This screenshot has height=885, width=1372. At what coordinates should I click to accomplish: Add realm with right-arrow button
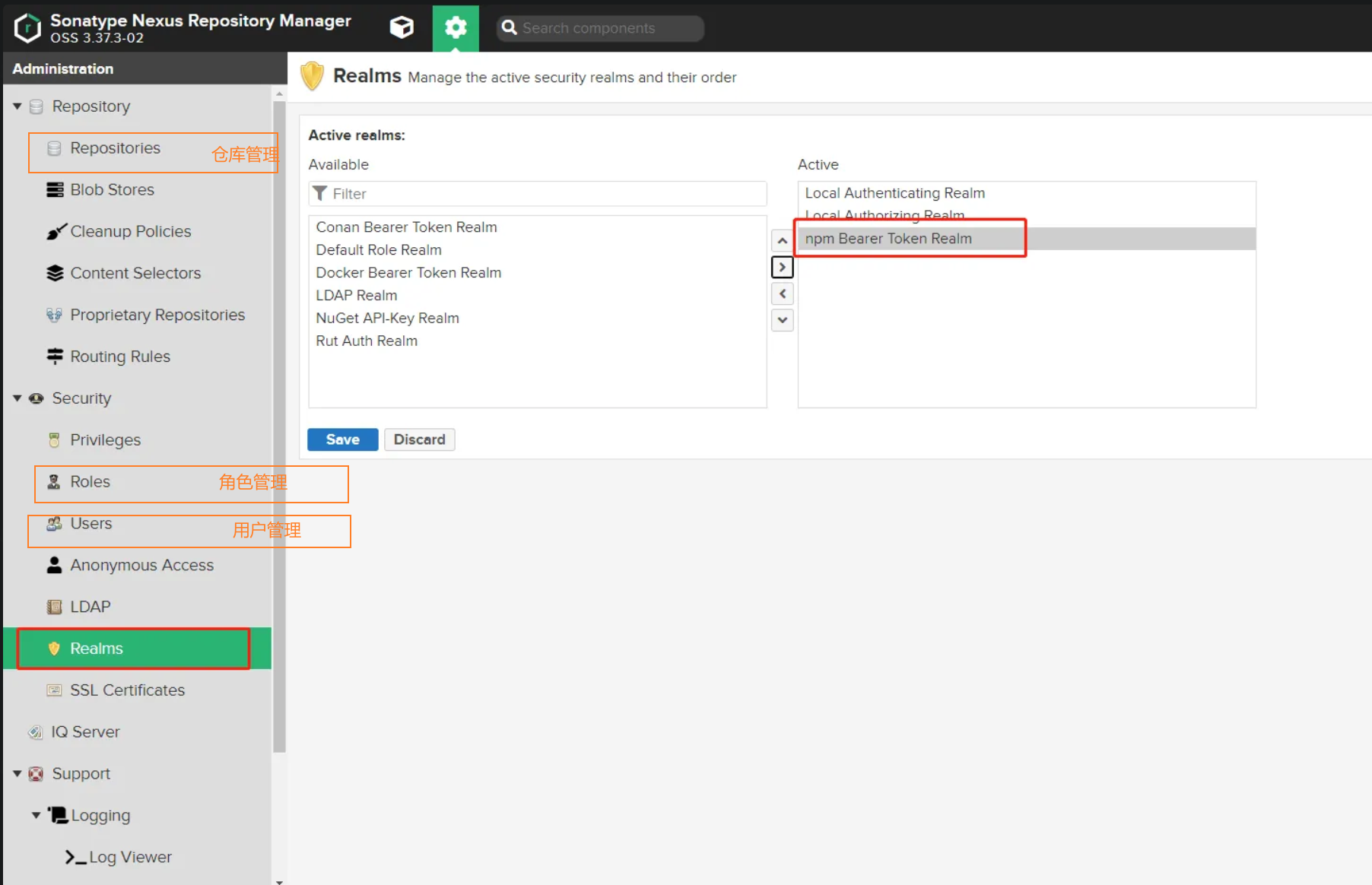(782, 268)
